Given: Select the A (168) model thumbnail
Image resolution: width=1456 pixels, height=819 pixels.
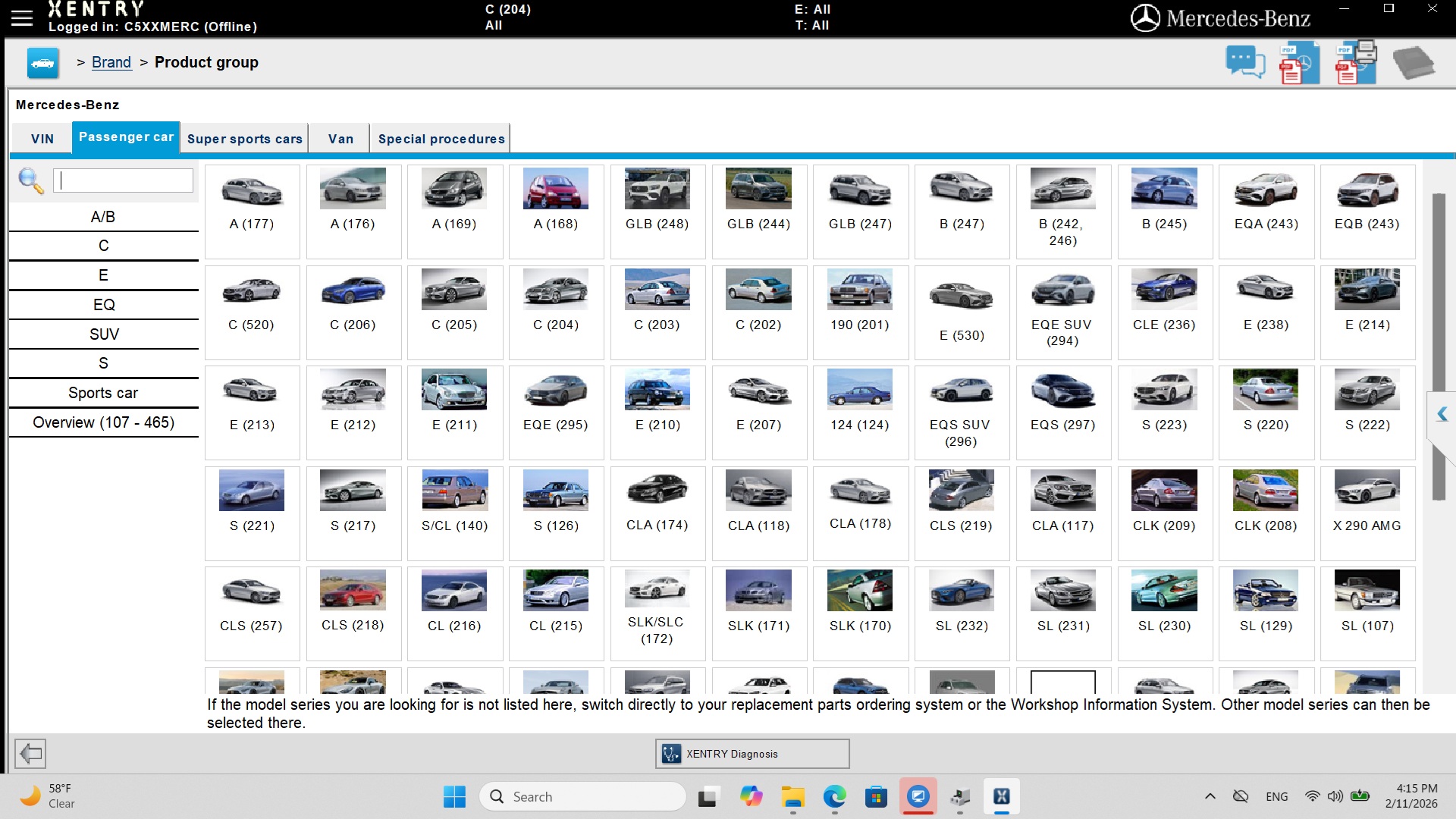Looking at the screenshot, I should coord(556,212).
